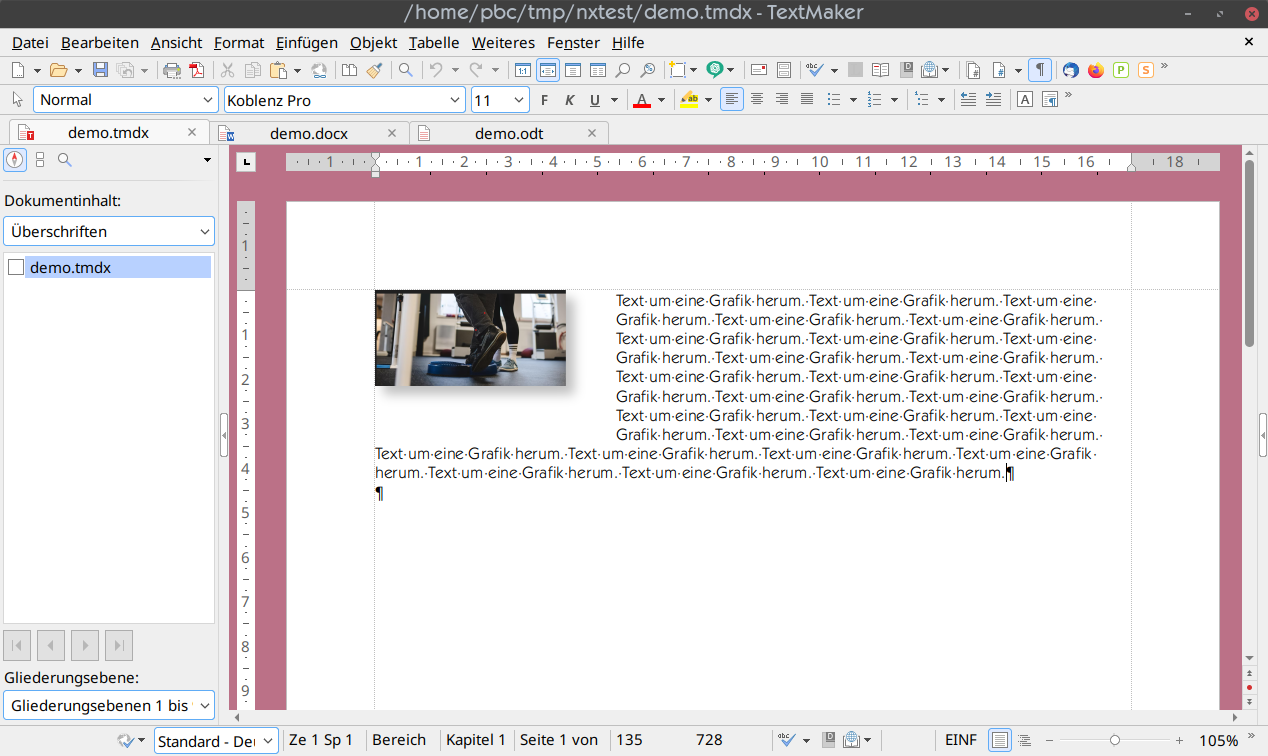Paste from clipboard using the clipboard icon
1268x756 pixels.
(277, 70)
